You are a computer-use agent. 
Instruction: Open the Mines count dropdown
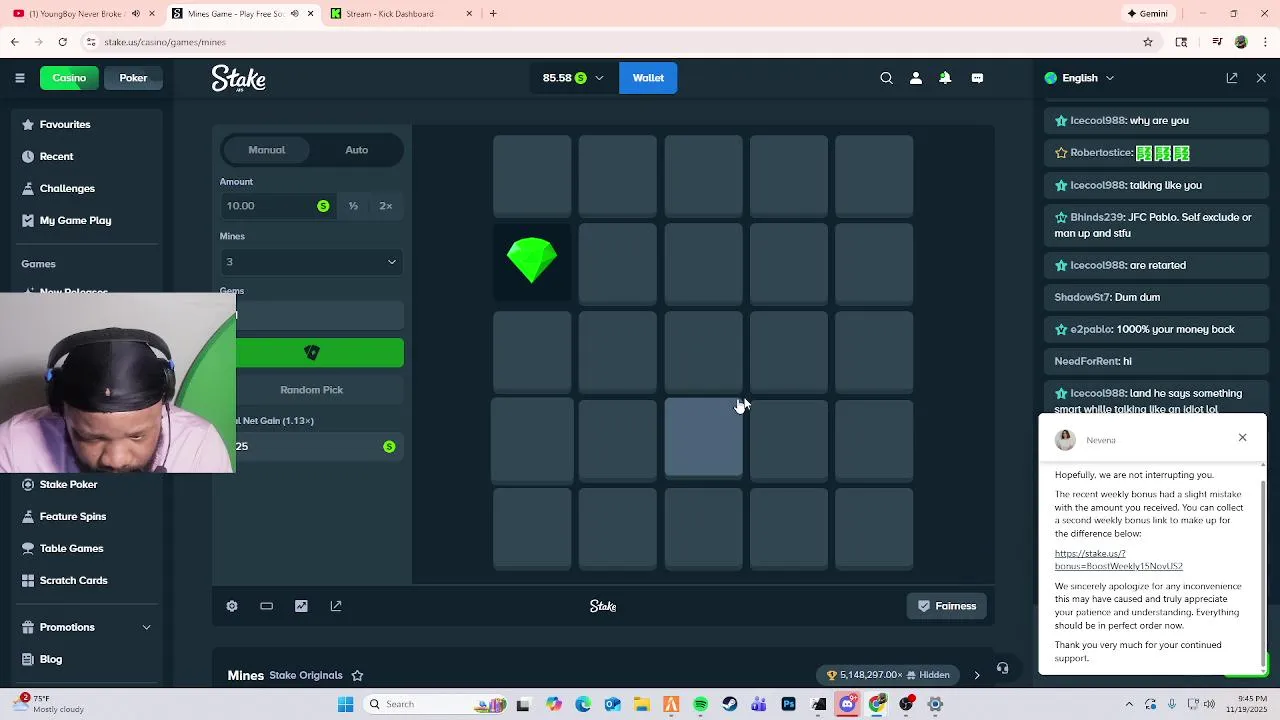pyautogui.click(x=312, y=262)
